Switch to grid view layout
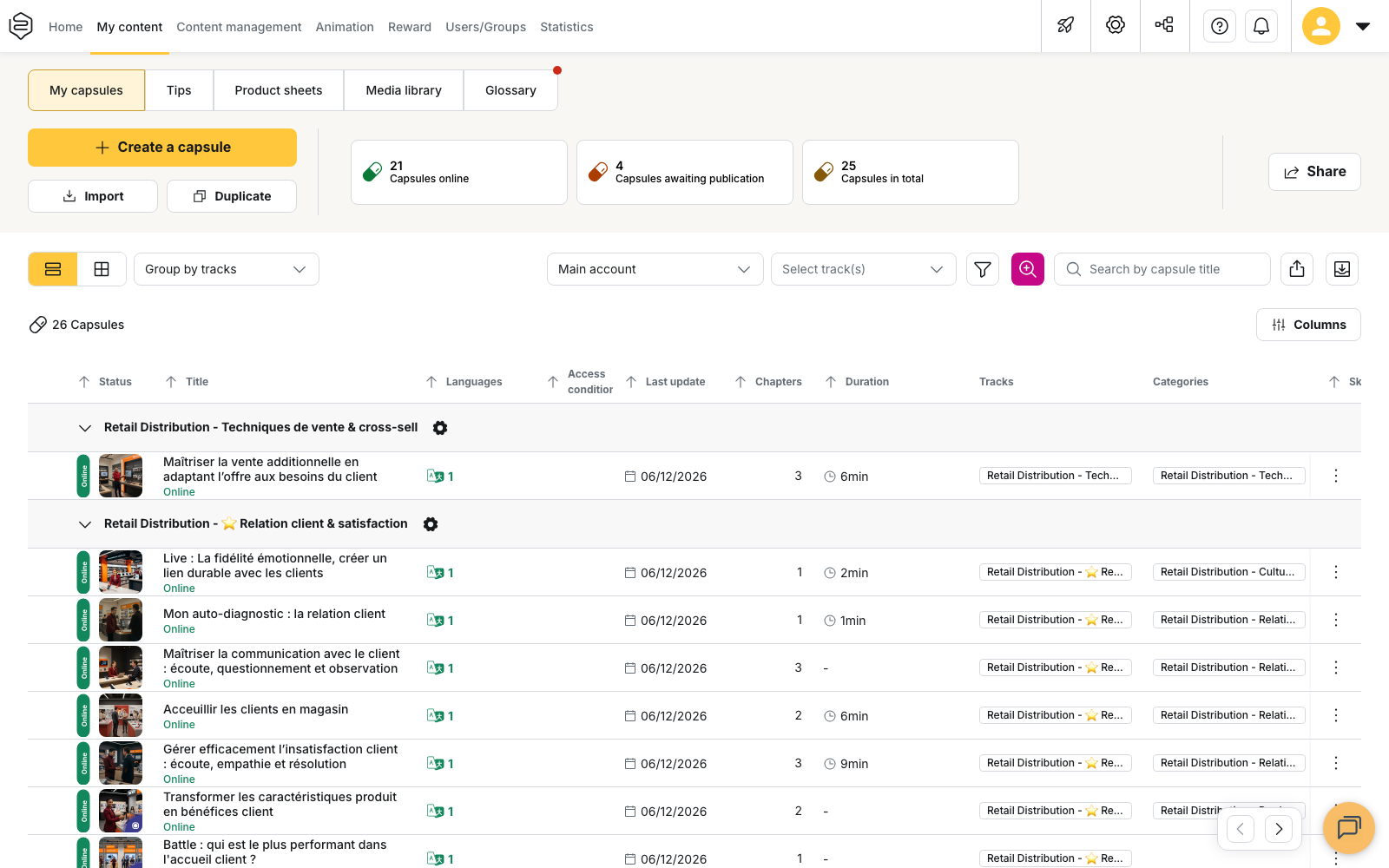Image resolution: width=1389 pixels, height=868 pixels. (102, 269)
